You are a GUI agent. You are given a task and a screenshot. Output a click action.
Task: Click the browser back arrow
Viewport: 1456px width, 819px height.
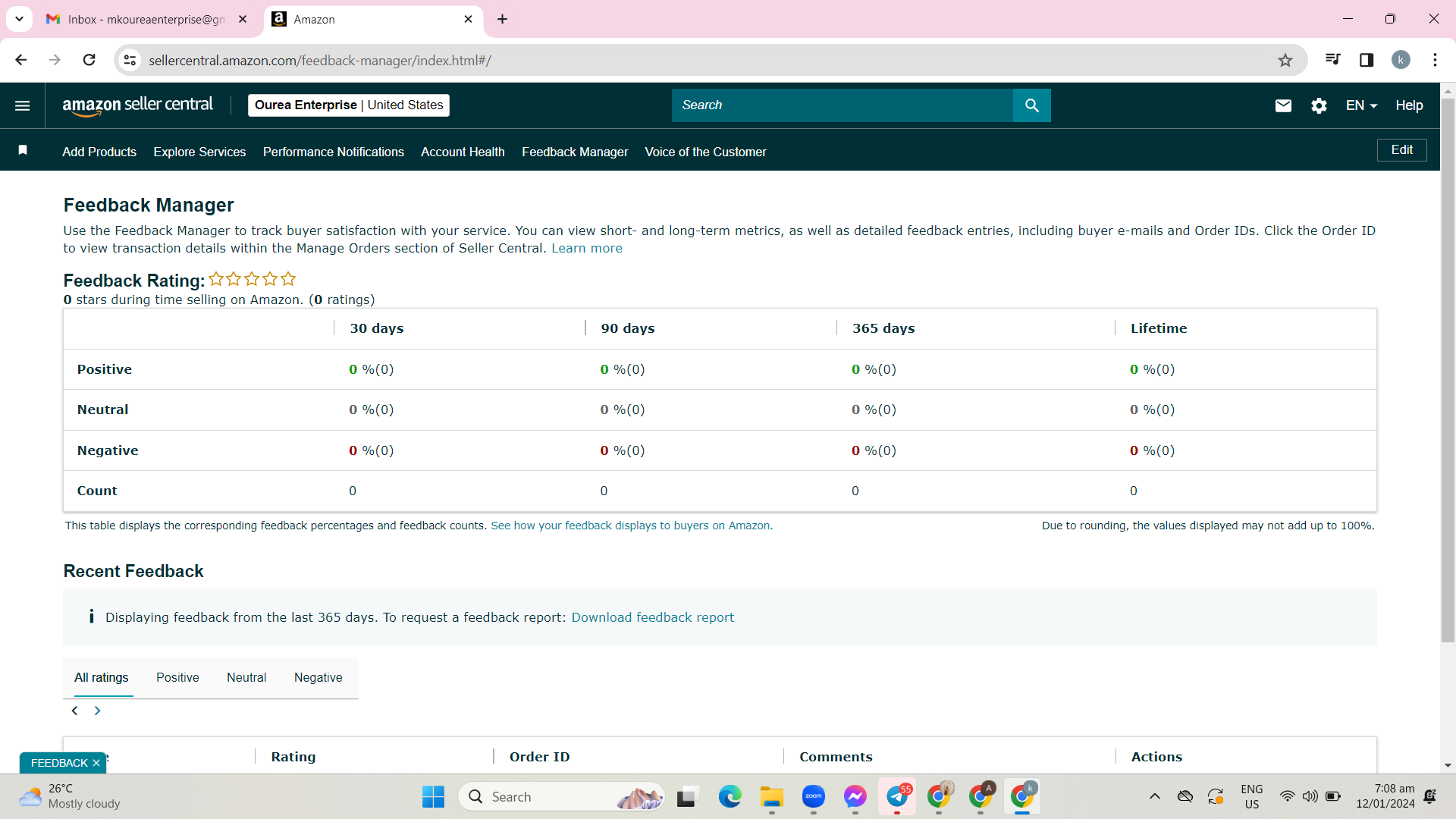[x=20, y=60]
